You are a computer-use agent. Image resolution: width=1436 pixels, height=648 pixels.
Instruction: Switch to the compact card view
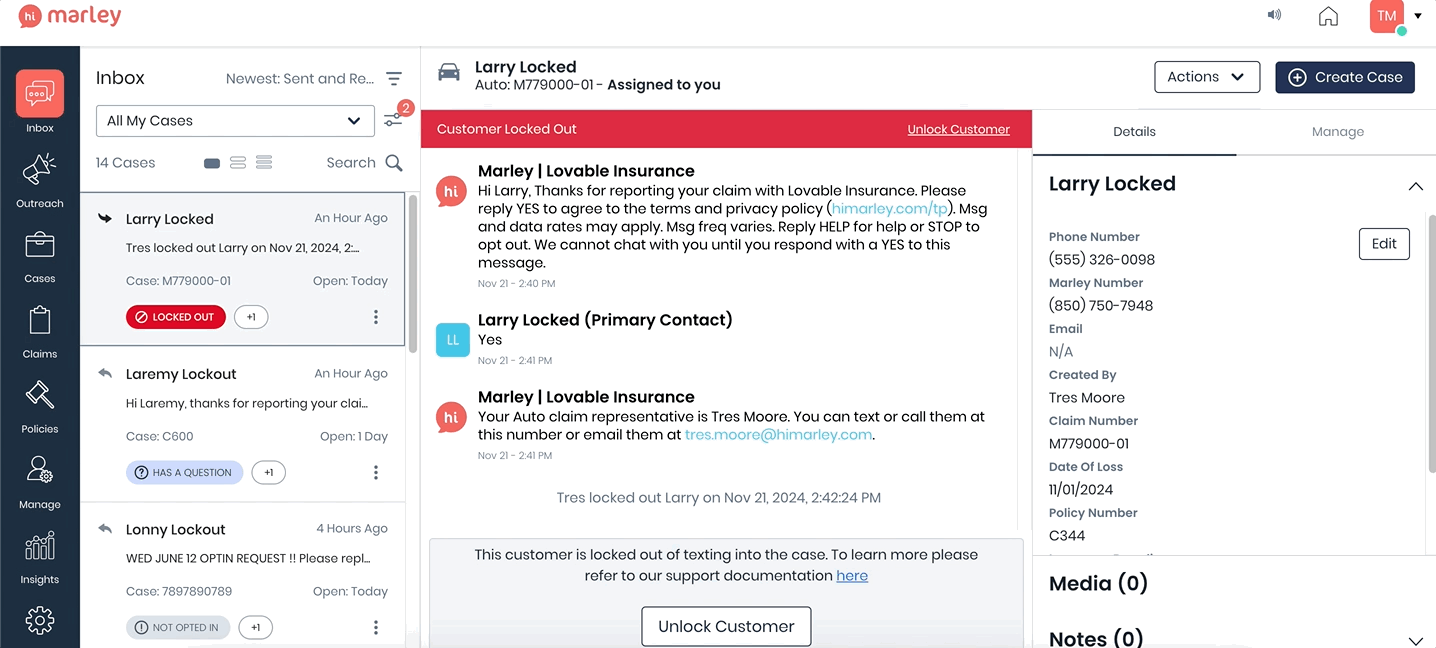tap(211, 161)
